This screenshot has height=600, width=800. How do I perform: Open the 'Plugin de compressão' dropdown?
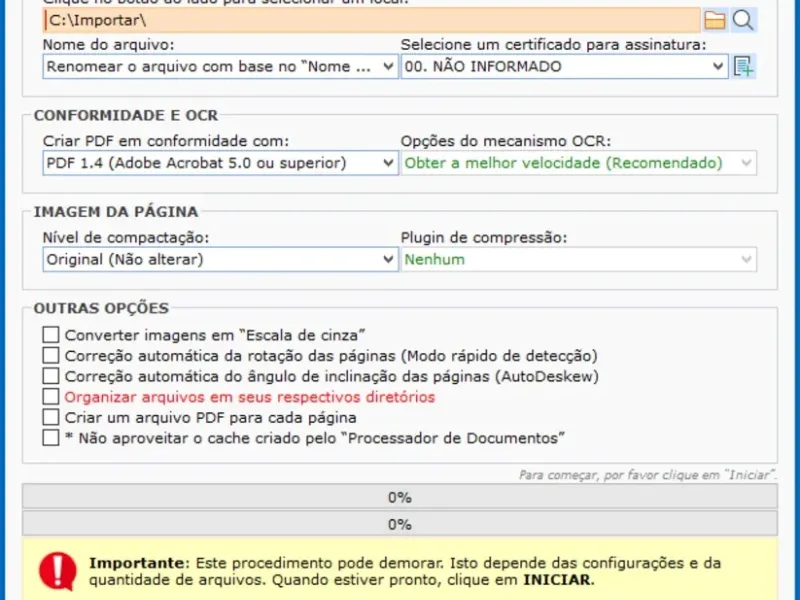[x=579, y=259]
